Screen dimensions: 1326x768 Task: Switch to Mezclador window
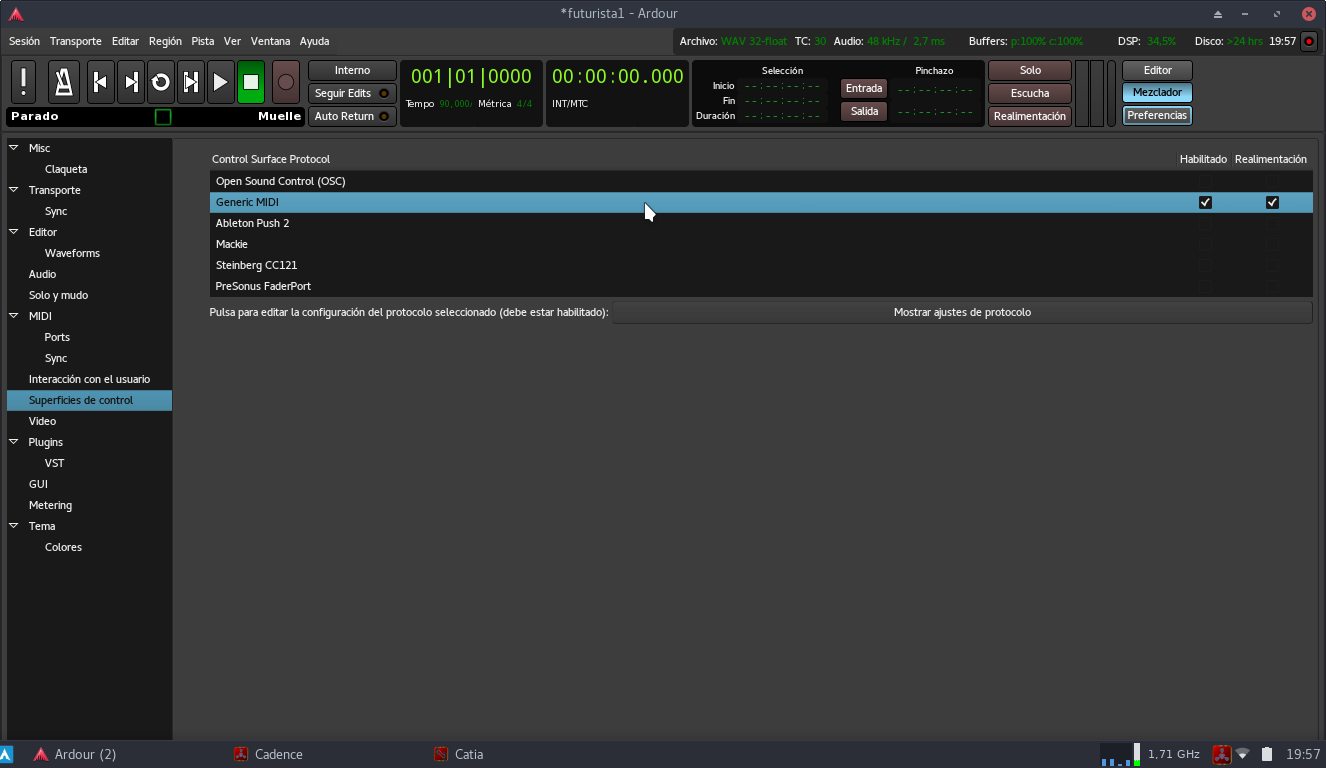(x=1157, y=93)
